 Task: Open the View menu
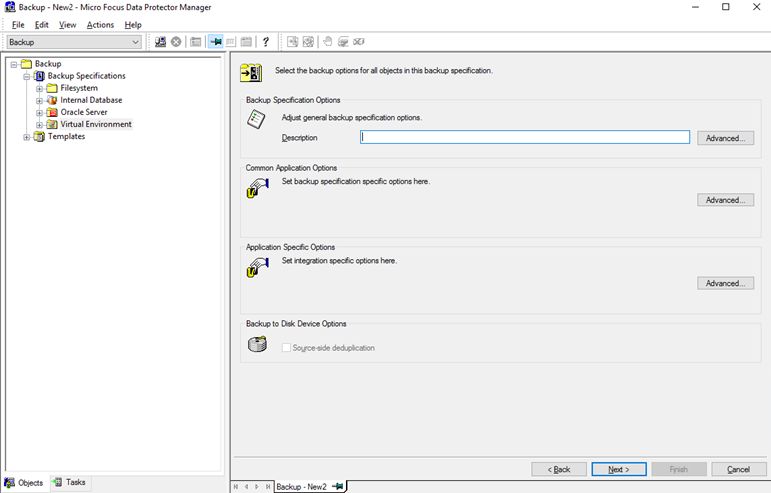[68, 25]
